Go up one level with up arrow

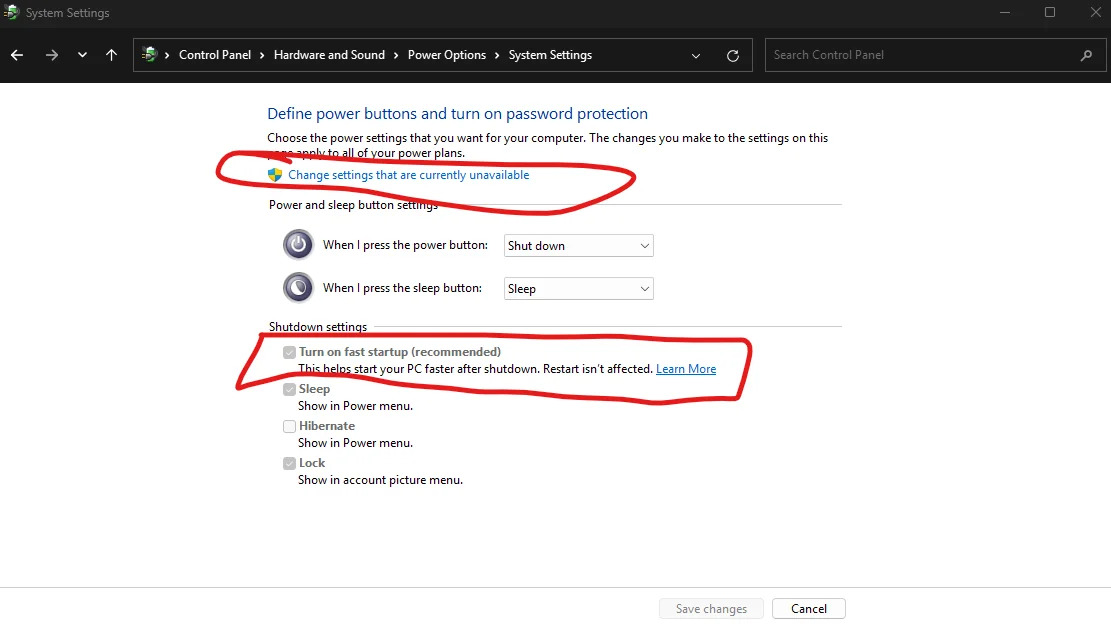point(111,55)
